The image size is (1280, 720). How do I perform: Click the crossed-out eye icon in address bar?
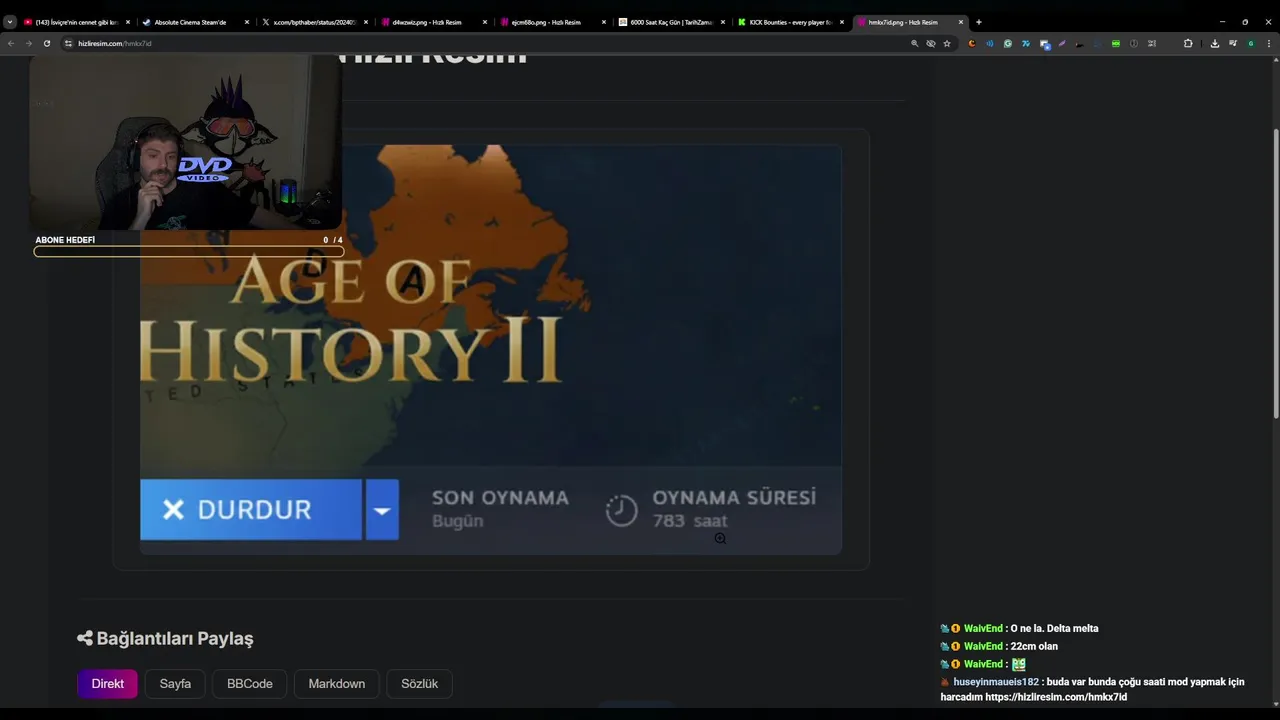point(931,43)
